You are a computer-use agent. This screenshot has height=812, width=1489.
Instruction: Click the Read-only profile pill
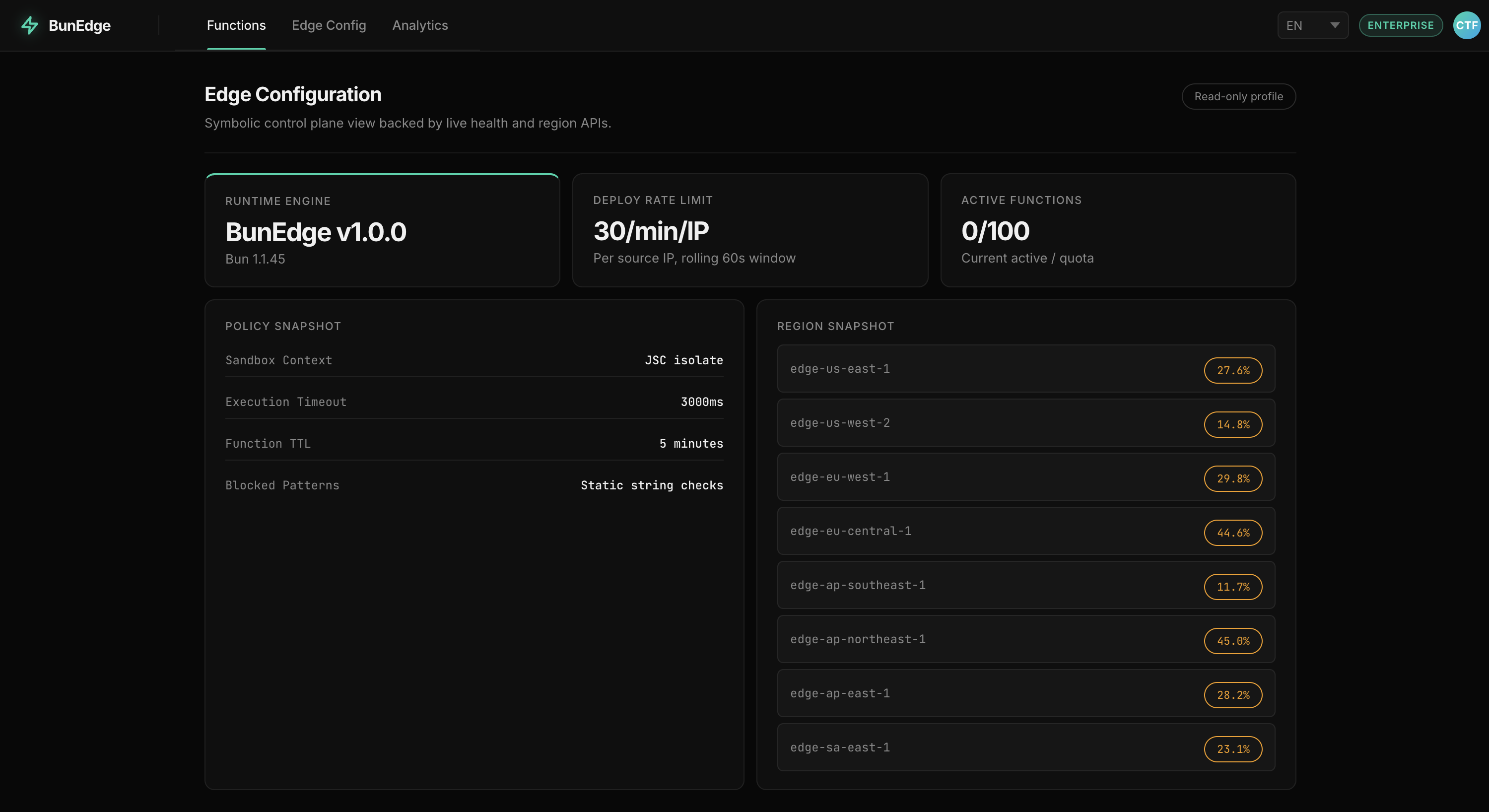click(1238, 96)
